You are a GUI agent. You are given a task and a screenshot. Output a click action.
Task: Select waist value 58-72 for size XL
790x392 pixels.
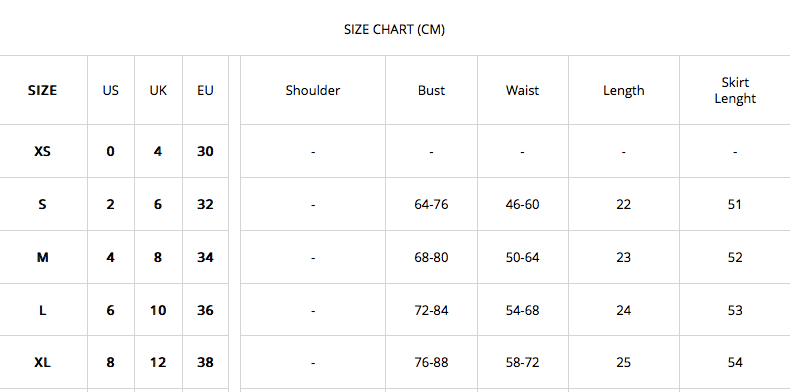point(522,362)
